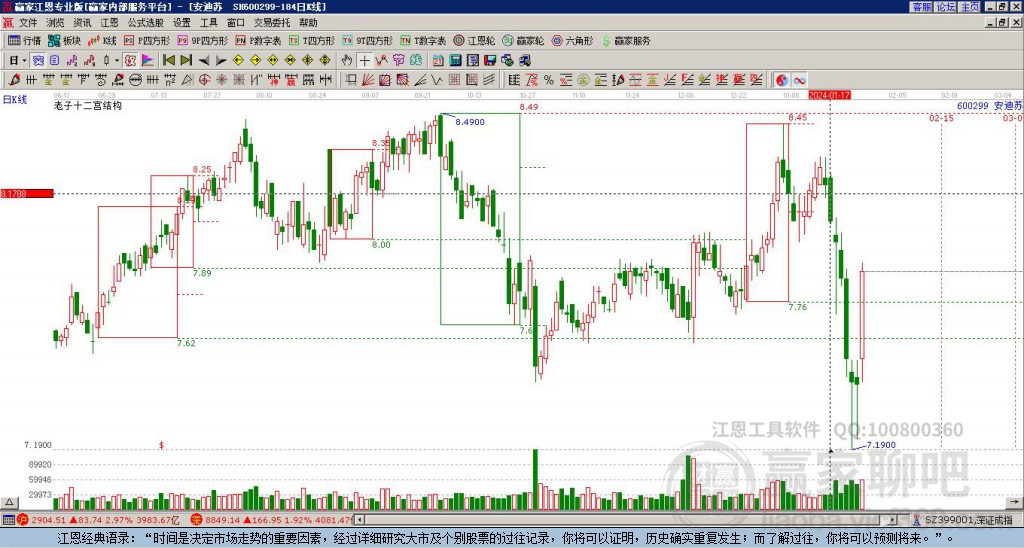Click the 600299 安迪苏 stock label

click(x=989, y=105)
